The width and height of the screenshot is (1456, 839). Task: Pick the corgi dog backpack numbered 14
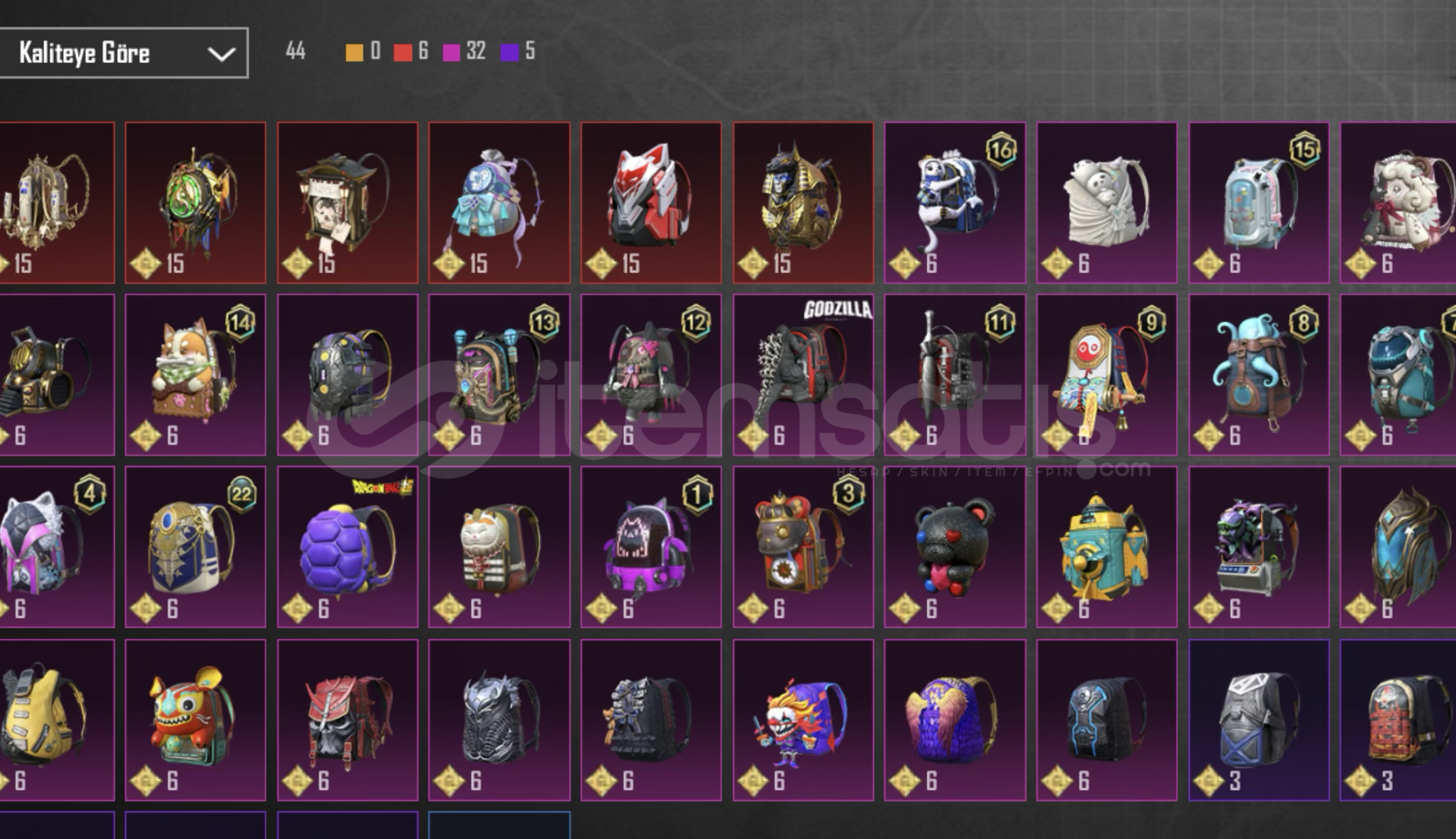(195, 374)
